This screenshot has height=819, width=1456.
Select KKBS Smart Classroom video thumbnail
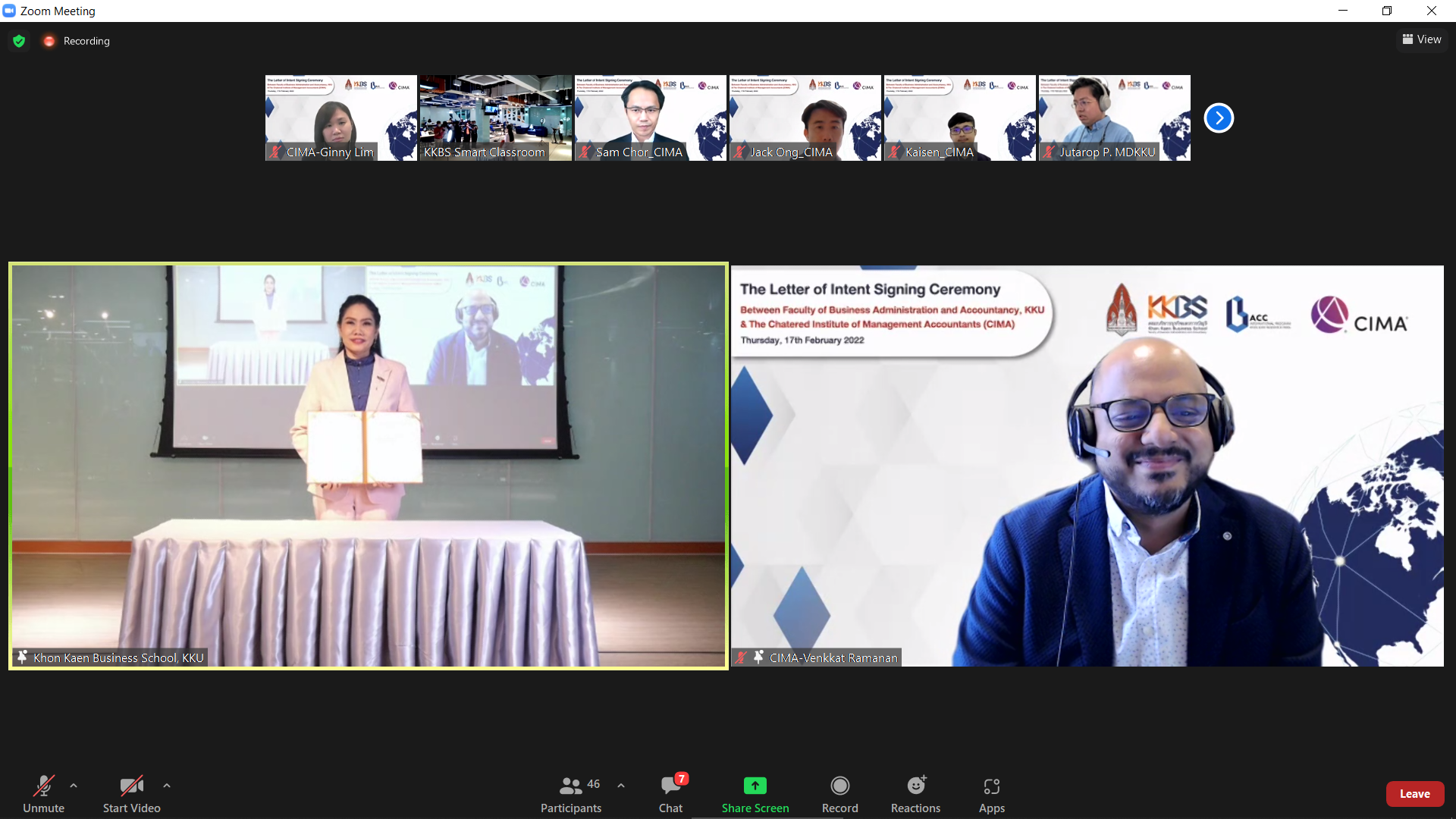[496, 118]
